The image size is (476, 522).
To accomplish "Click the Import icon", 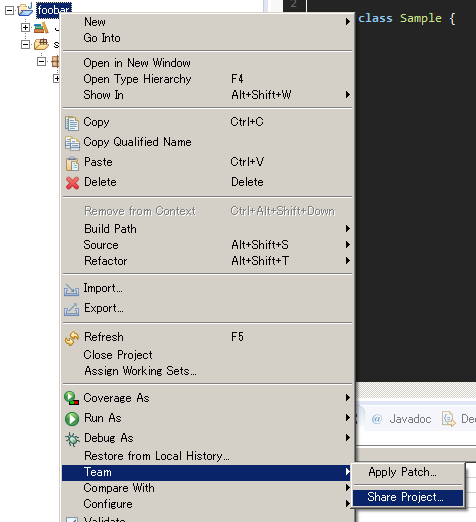I will (x=71, y=289).
